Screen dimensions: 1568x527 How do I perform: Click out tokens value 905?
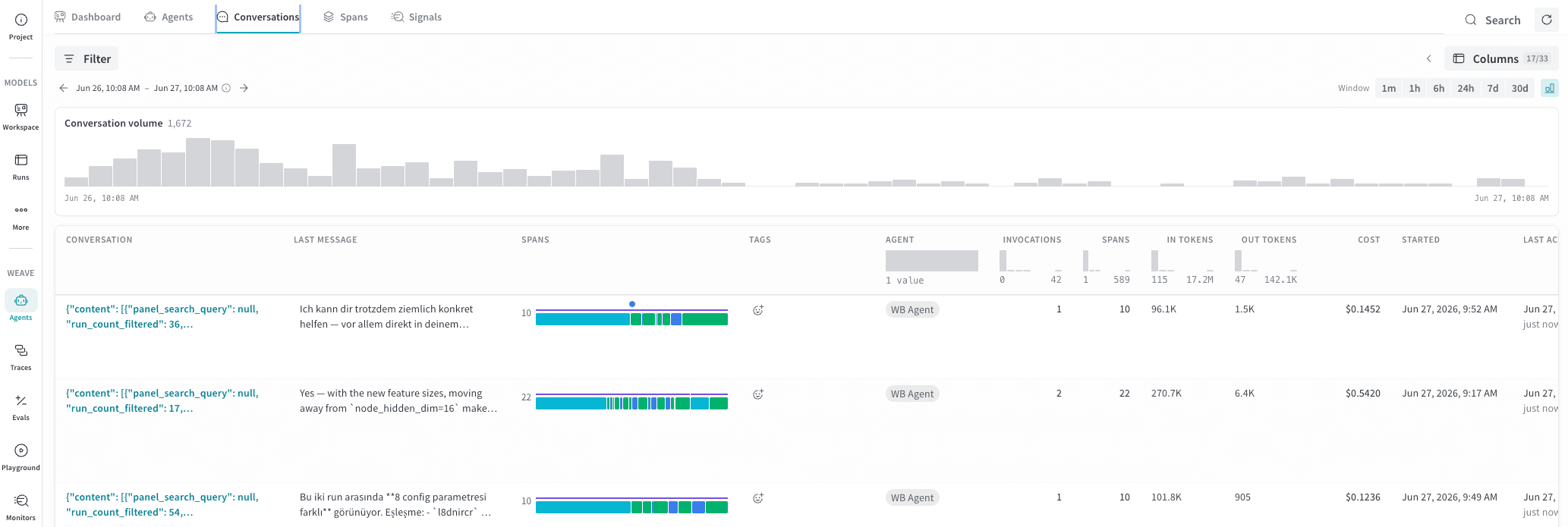[1242, 497]
